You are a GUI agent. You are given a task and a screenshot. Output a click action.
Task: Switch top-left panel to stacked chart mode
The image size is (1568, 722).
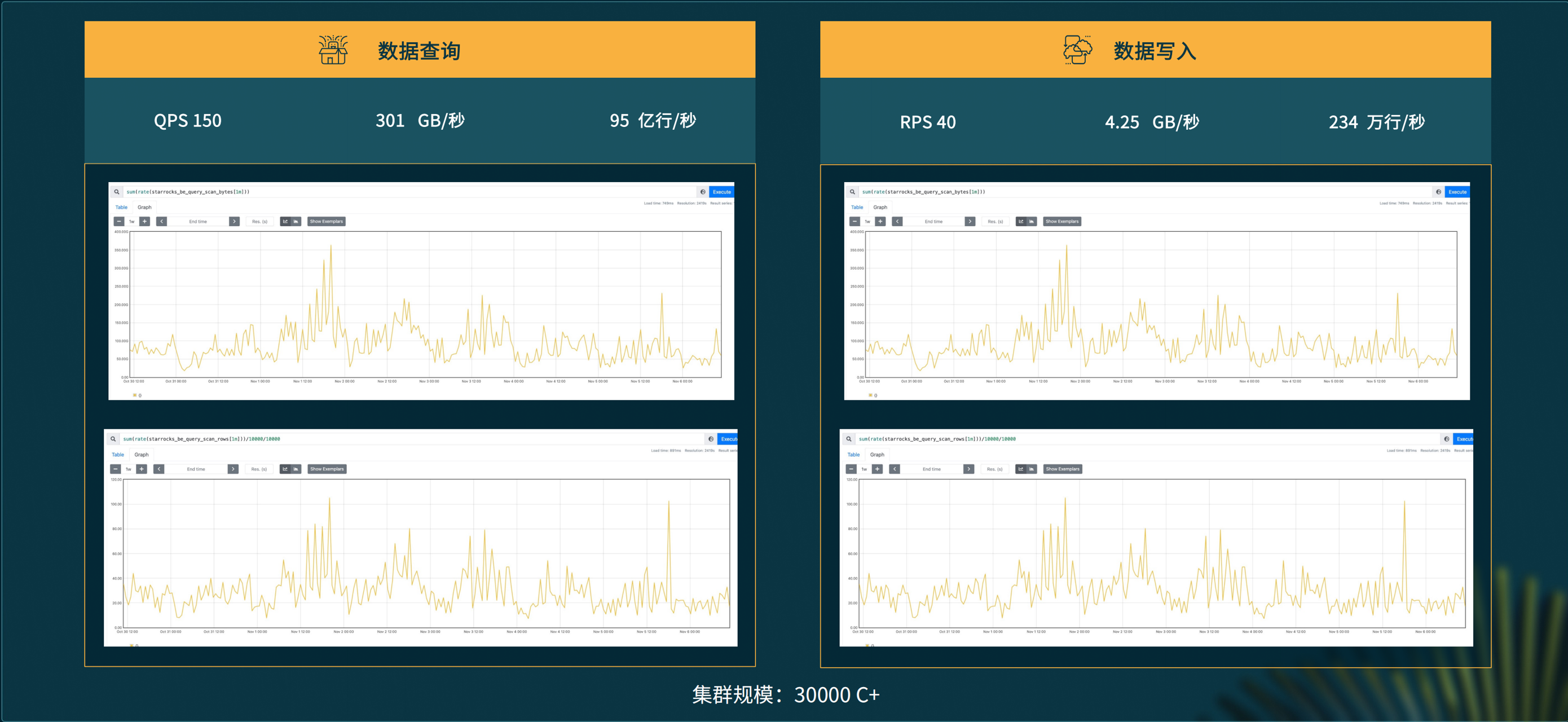point(296,222)
